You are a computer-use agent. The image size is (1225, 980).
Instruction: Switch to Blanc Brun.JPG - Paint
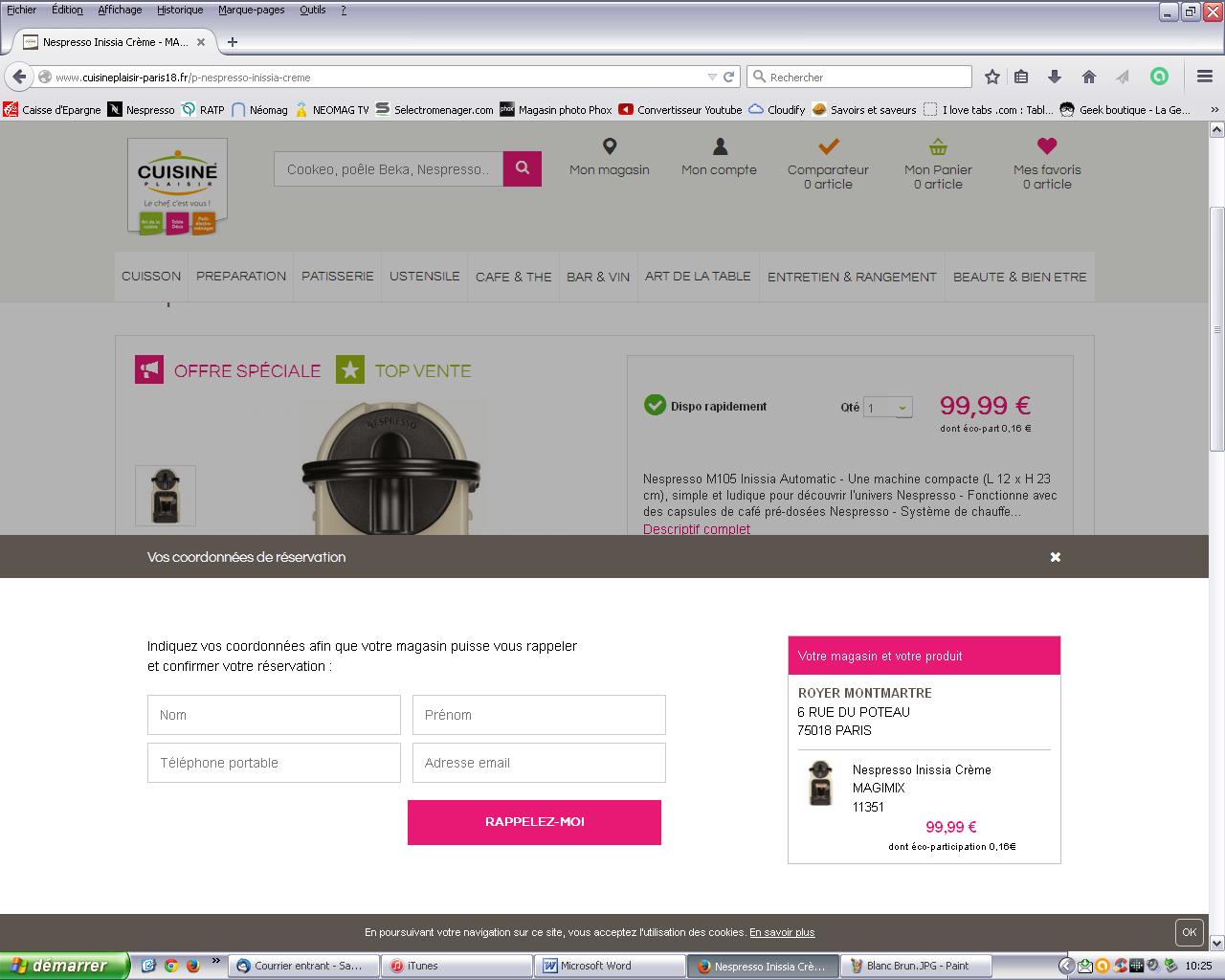(x=917, y=966)
